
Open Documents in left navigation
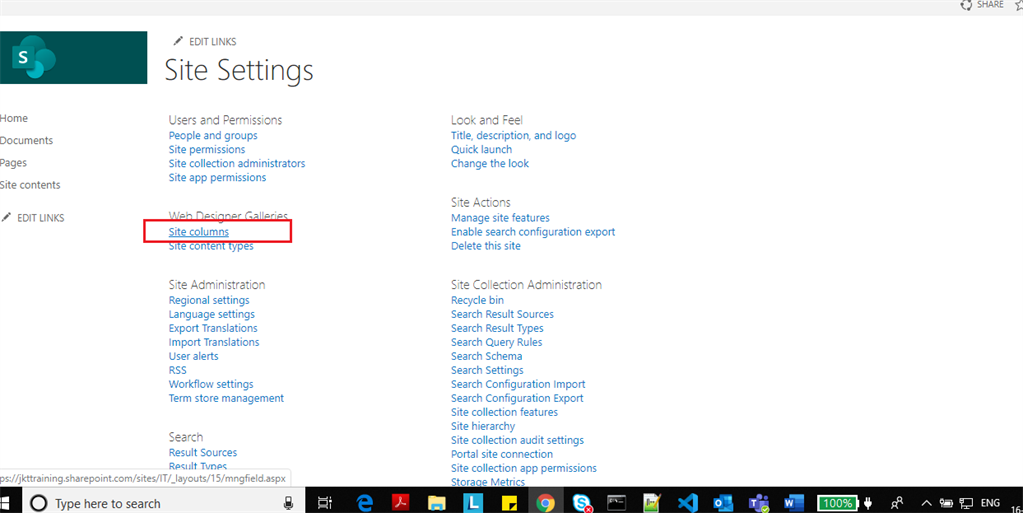pos(26,140)
